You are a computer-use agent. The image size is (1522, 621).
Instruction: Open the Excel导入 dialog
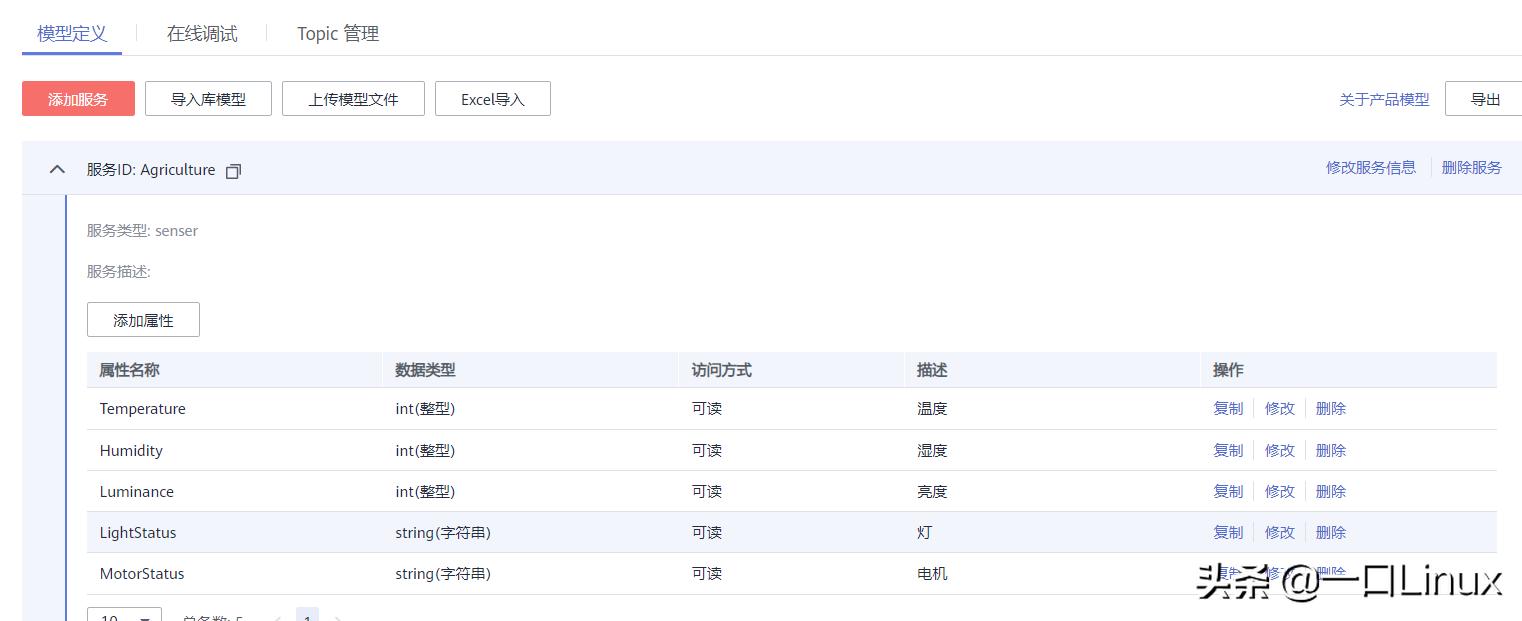click(x=492, y=98)
